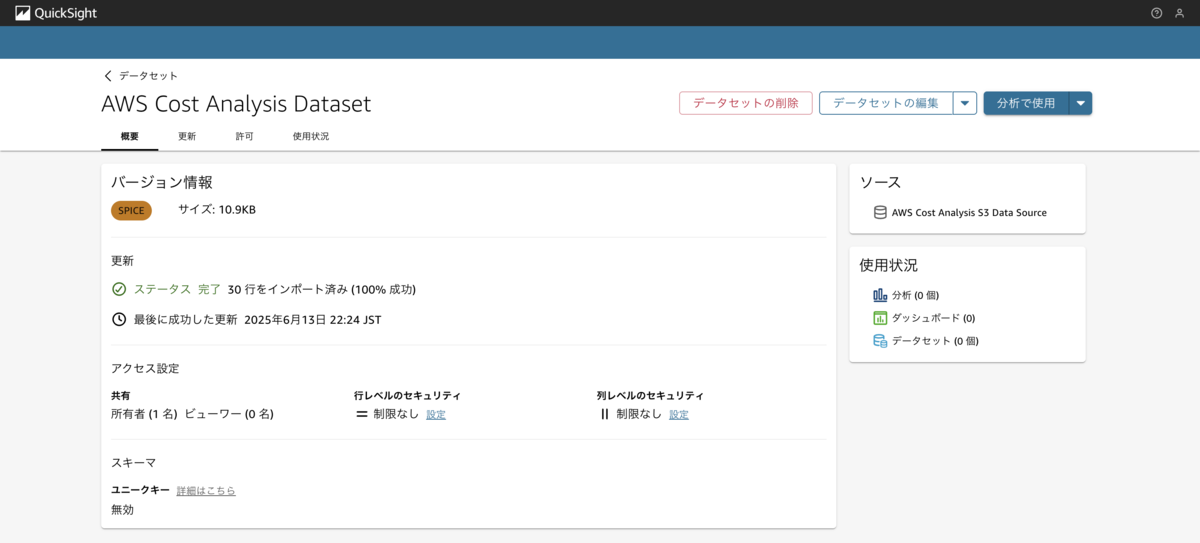Click the 30 行をインポート済み text

287,289
